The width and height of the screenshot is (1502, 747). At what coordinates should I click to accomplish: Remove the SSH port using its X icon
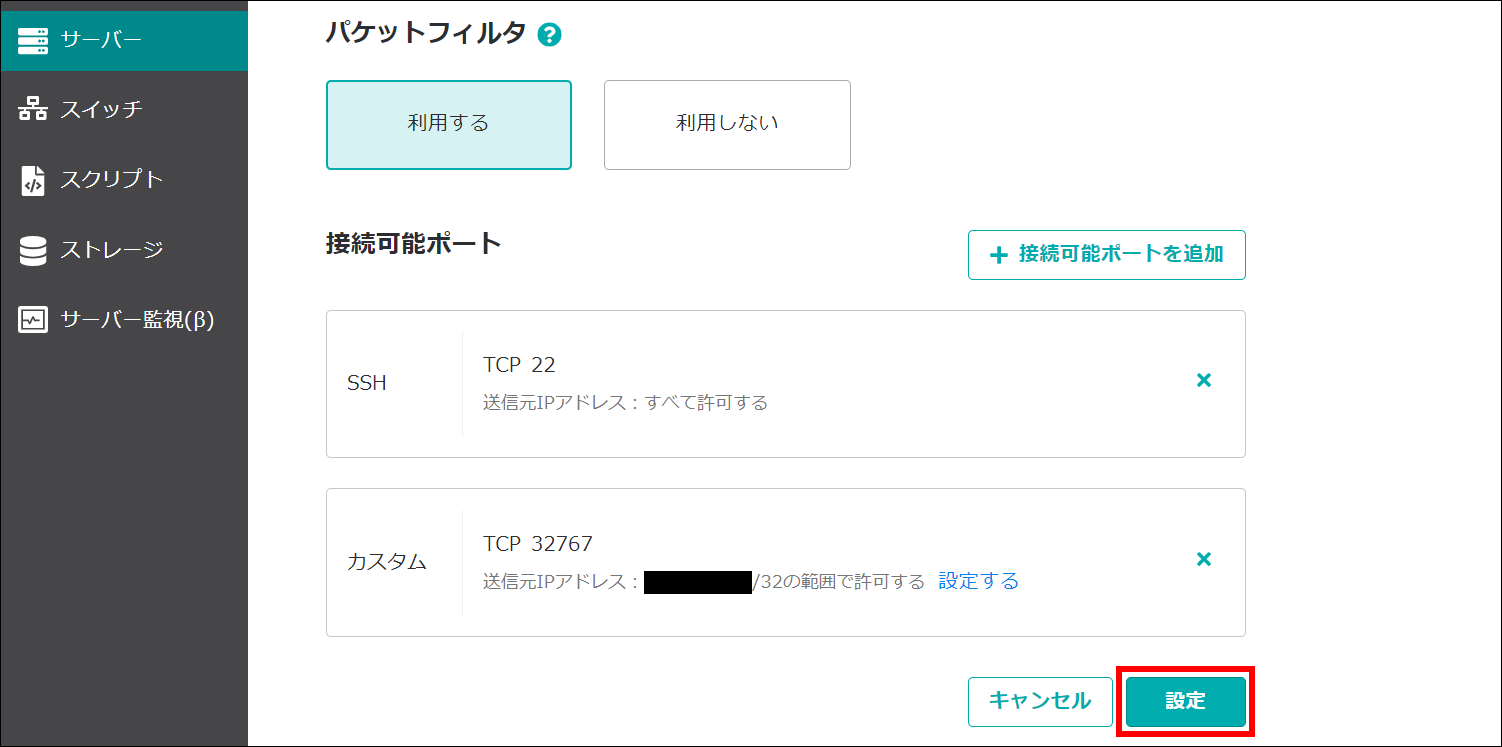[1204, 380]
